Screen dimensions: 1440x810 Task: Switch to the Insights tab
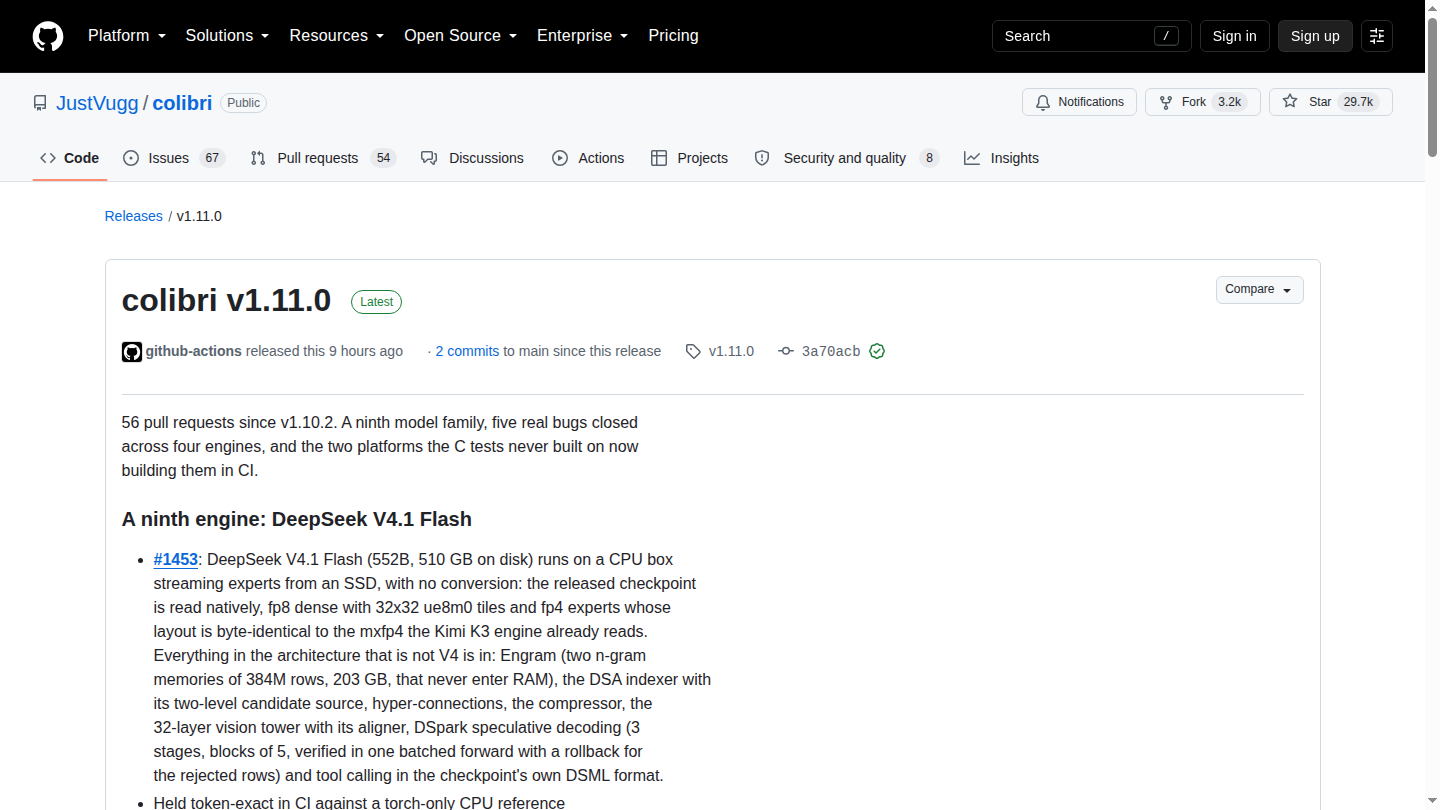pos(1001,158)
